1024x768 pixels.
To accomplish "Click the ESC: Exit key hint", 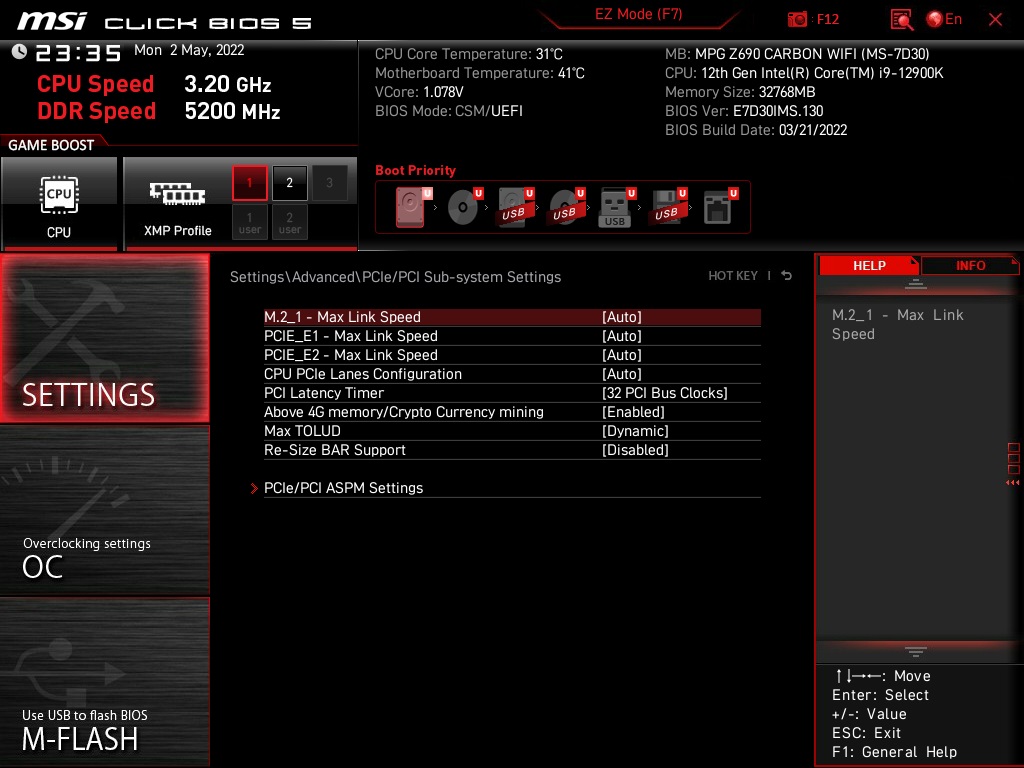I will pos(866,733).
